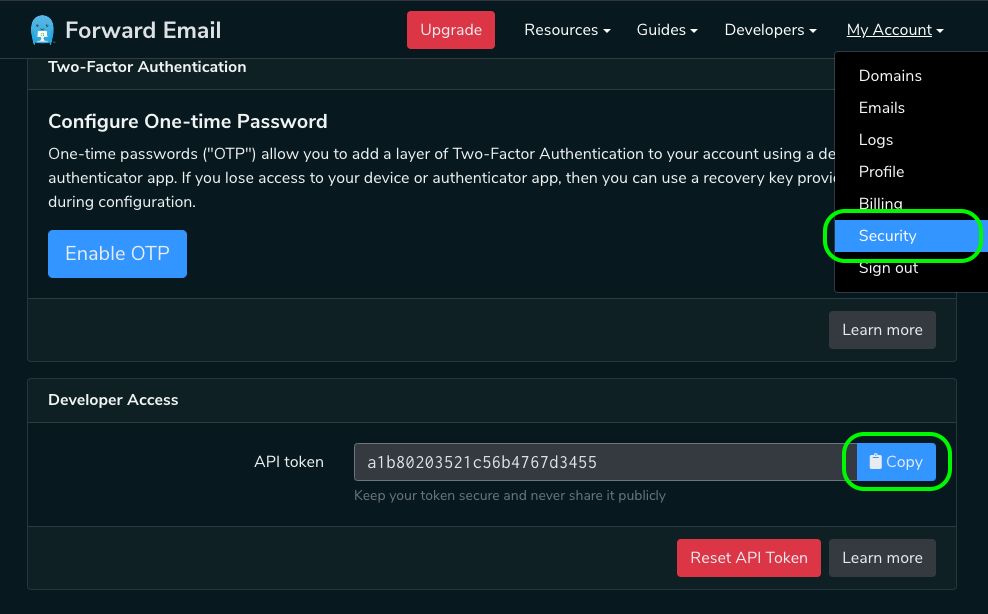This screenshot has width=988, height=614.
Task: Click the Enable OTP button
Action: pyautogui.click(x=117, y=253)
